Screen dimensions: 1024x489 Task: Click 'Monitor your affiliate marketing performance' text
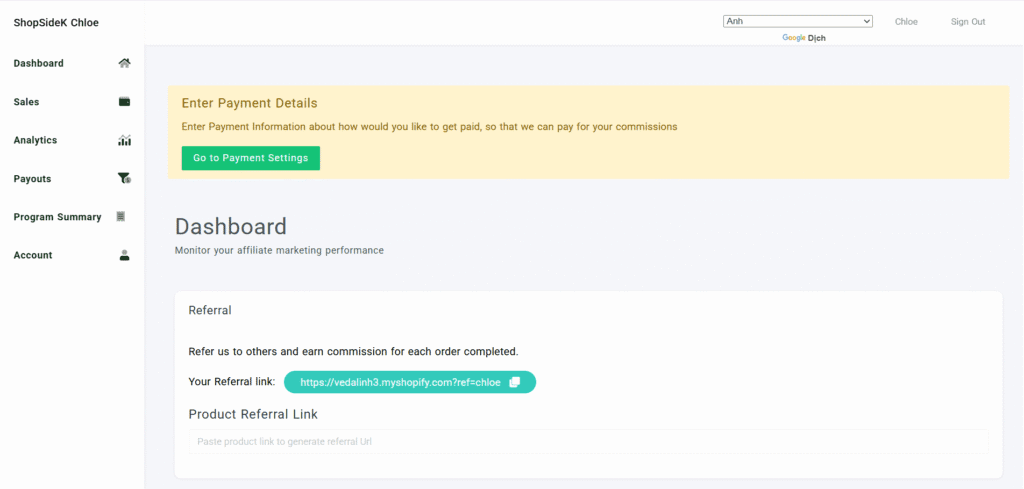pos(280,250)
